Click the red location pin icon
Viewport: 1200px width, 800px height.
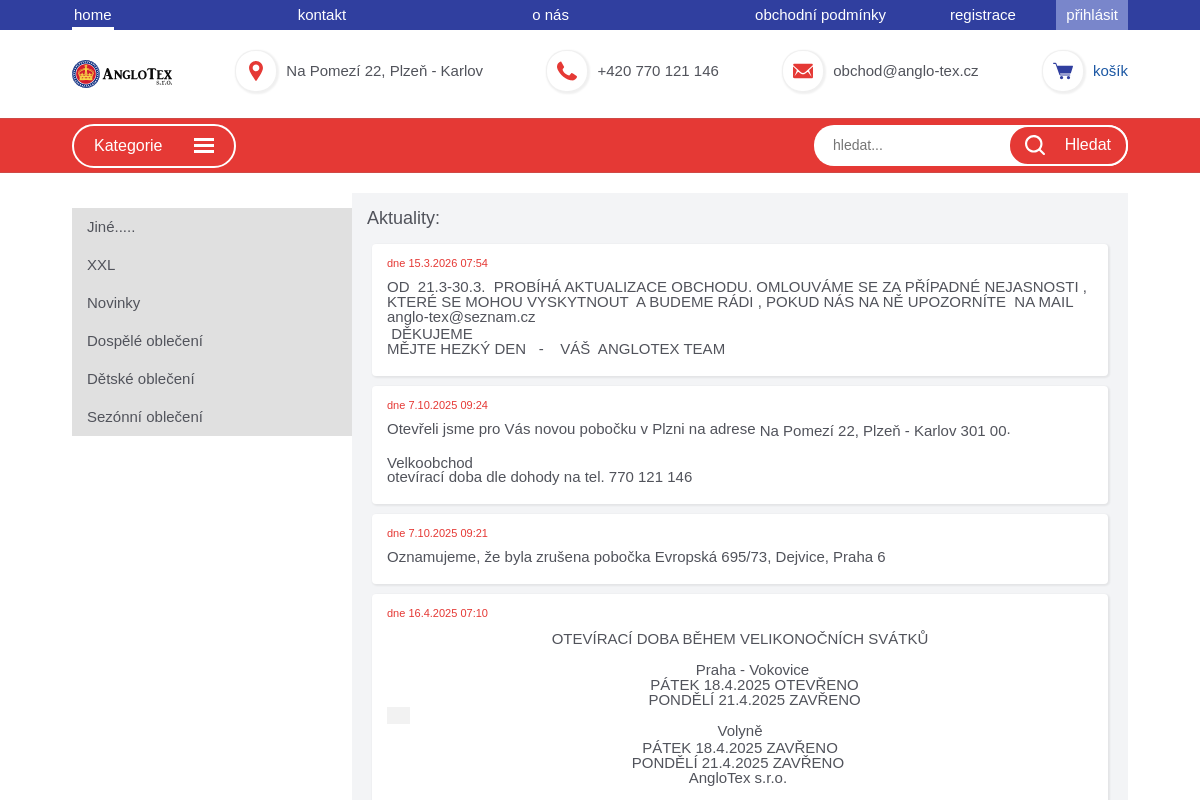coord(256,71)
